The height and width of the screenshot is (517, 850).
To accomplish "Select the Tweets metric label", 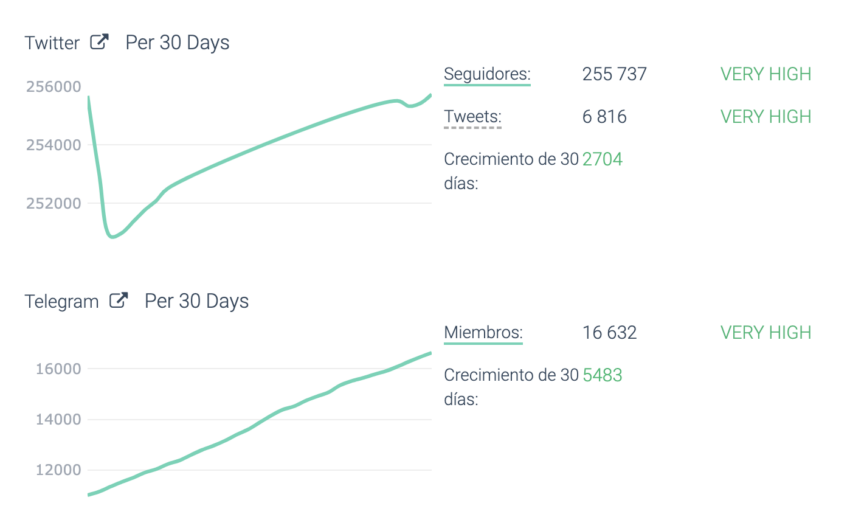I will [x=473, y=116].
